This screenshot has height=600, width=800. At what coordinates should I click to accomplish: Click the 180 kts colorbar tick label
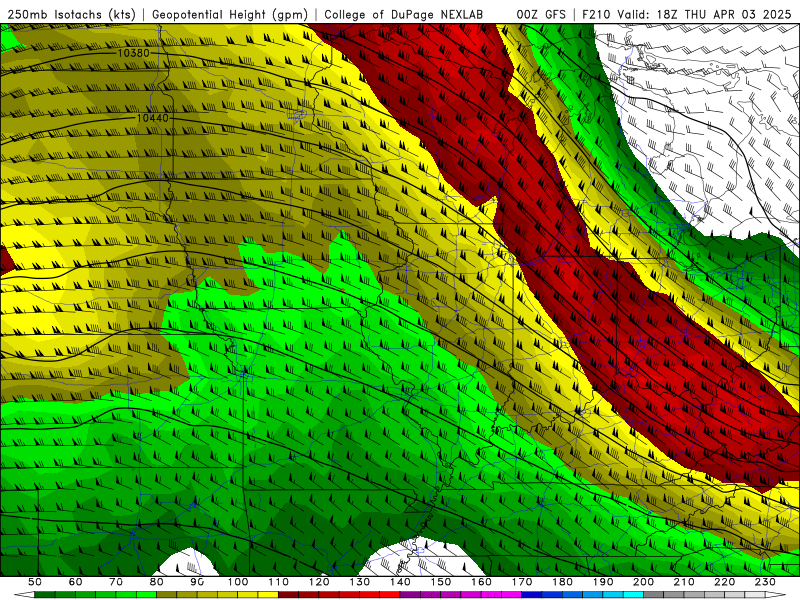(562, 582)
